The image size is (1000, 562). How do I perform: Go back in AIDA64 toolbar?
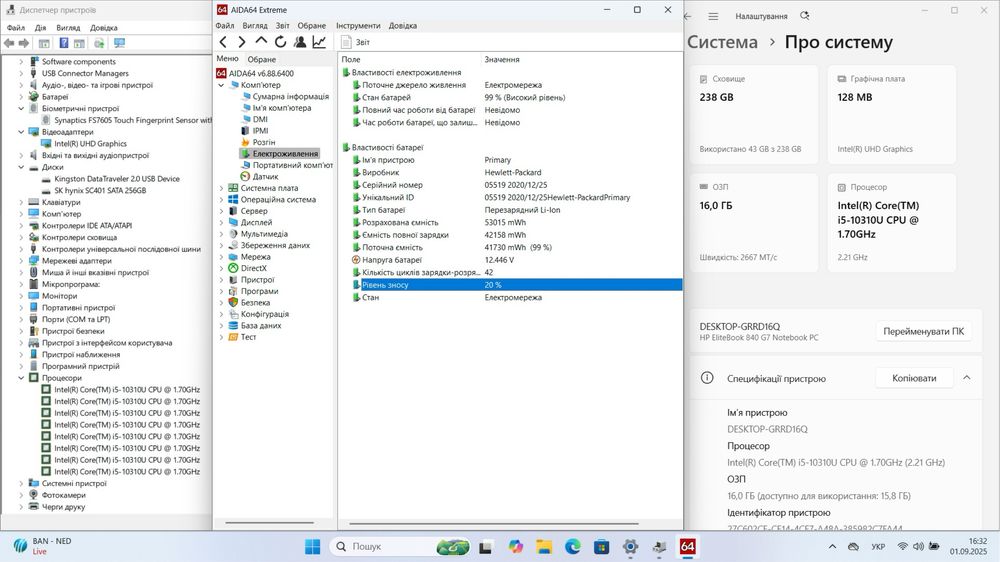pyautogui.click(x=223, y=42)
